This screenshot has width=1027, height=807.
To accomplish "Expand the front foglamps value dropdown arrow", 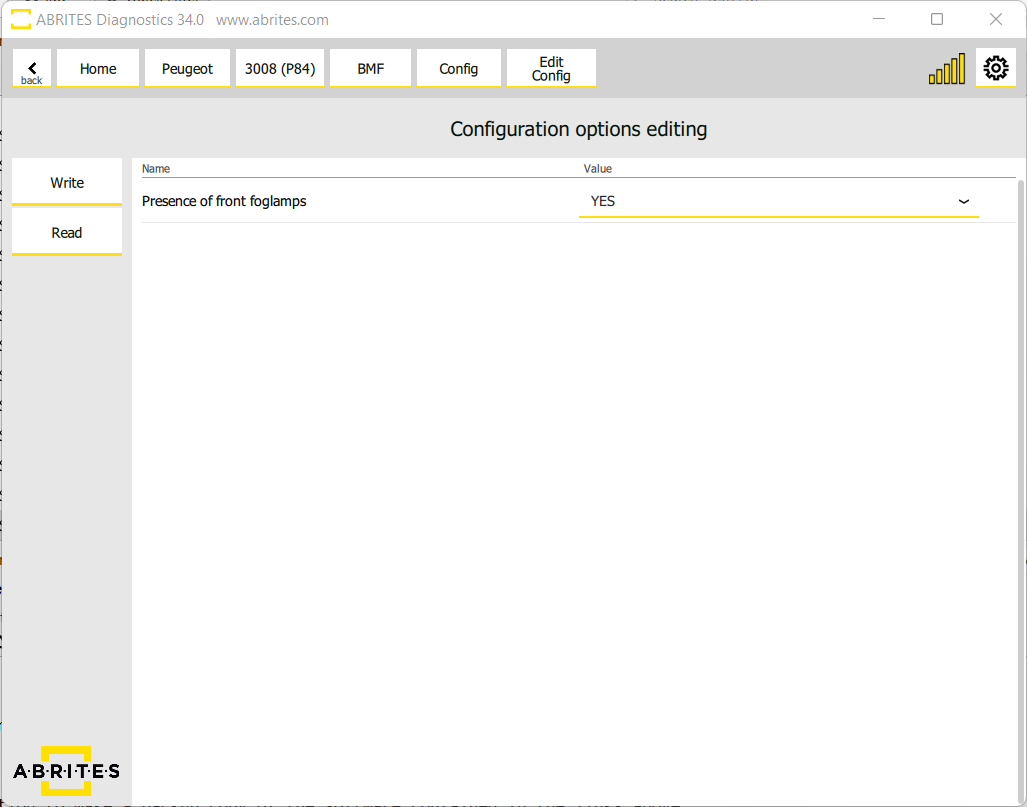I will click(x=963, y=202).
